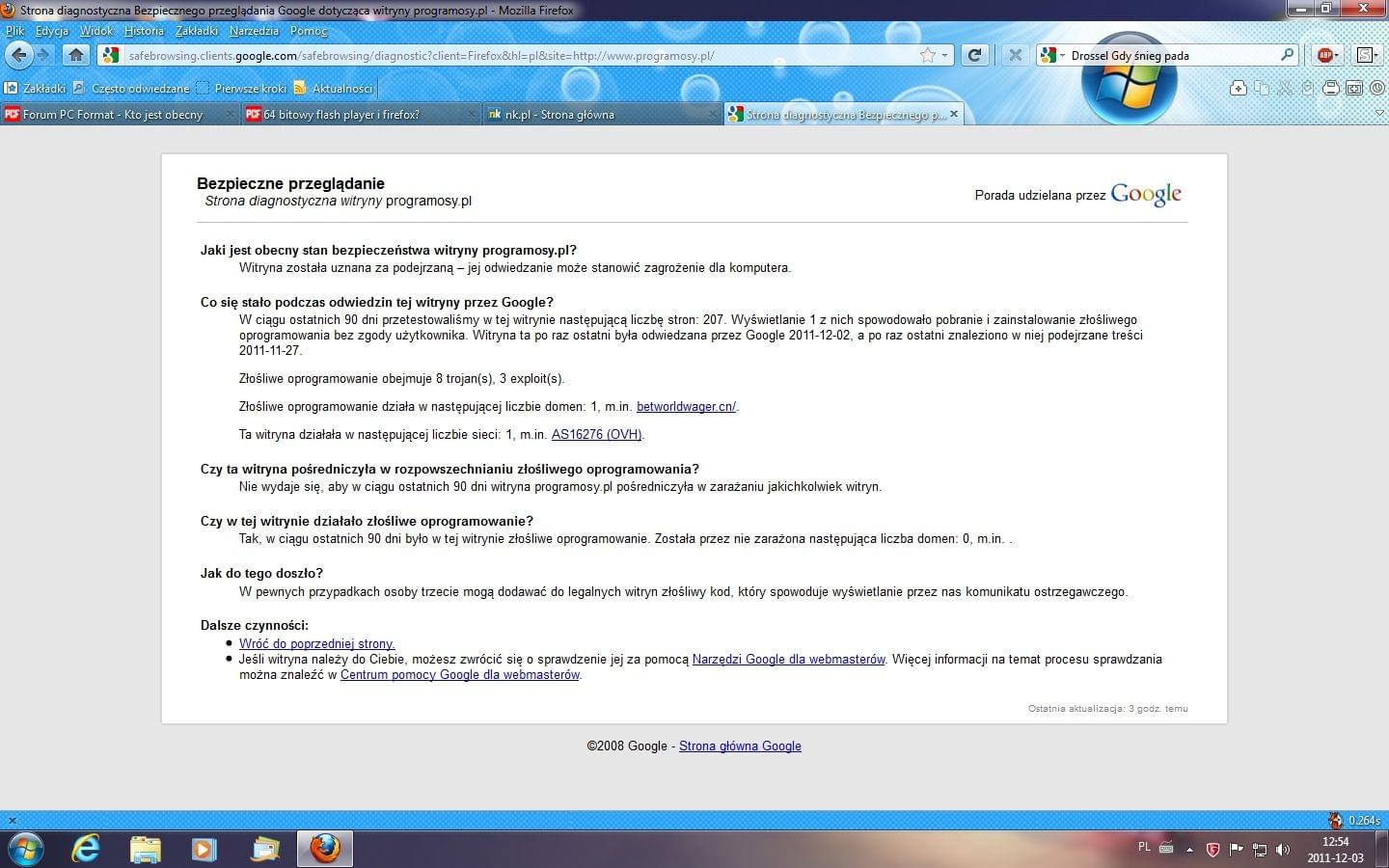Image resolution: width=1389 pixels, height=868 pixels.
Task: Show hidden tray icons arrow
Action: 1189,850
